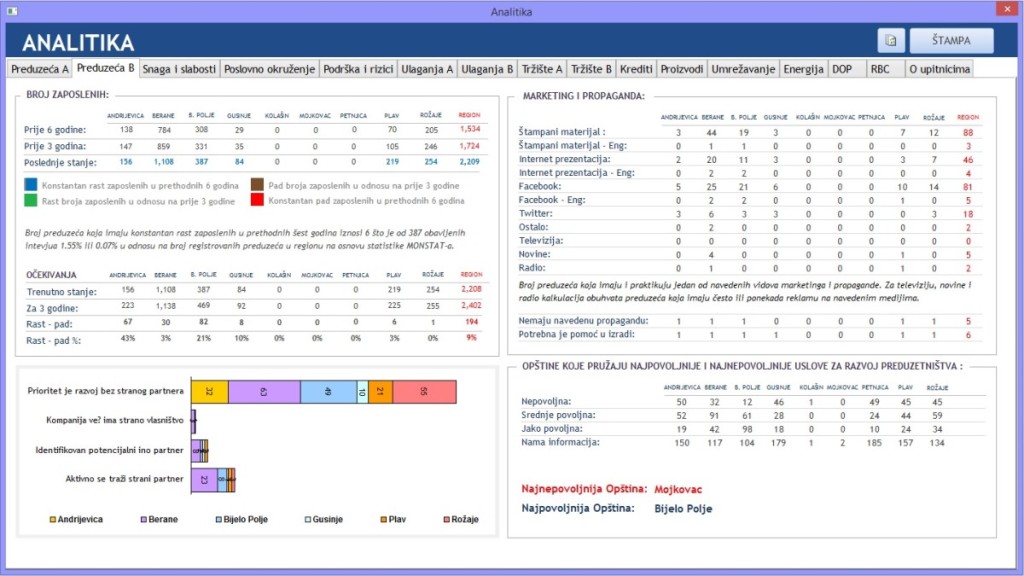Click the brown employee decline legend swatch
1024x576 pixels.
click(255, 186)
